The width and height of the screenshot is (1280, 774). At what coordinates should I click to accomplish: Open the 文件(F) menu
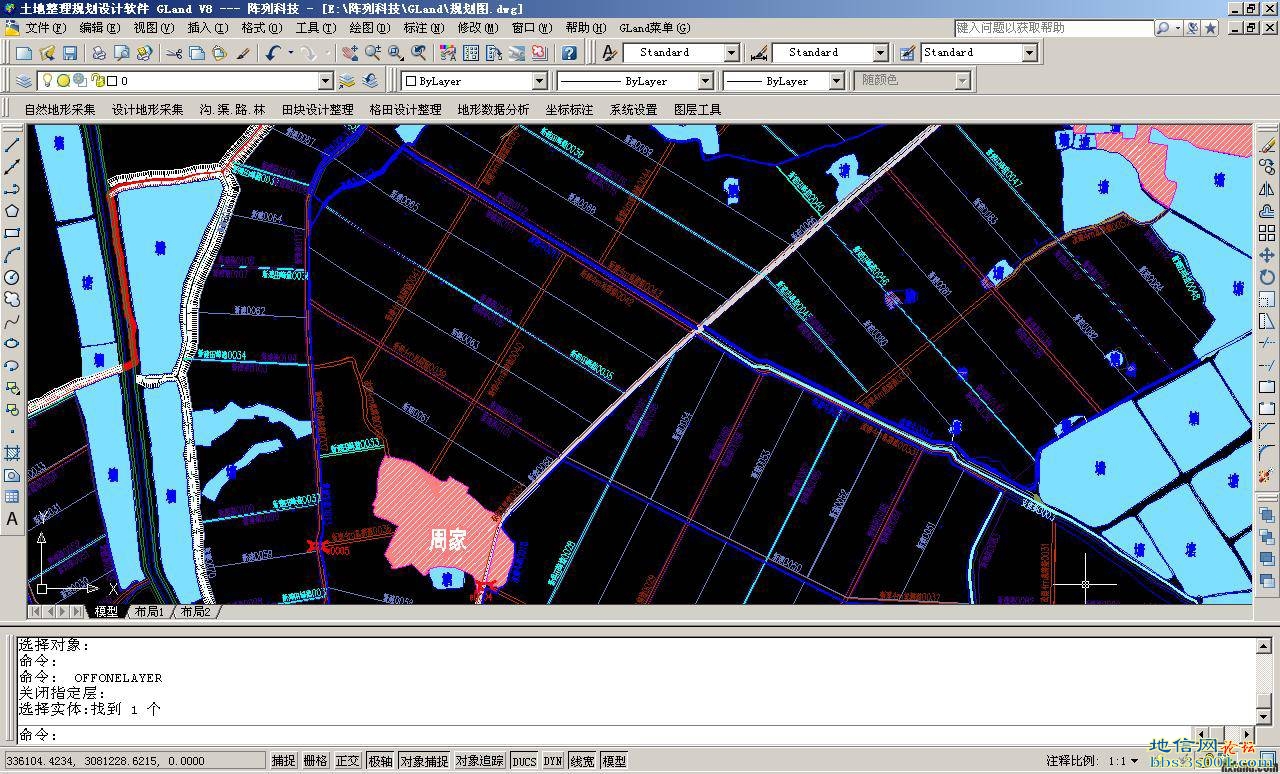tap(46, 28)
